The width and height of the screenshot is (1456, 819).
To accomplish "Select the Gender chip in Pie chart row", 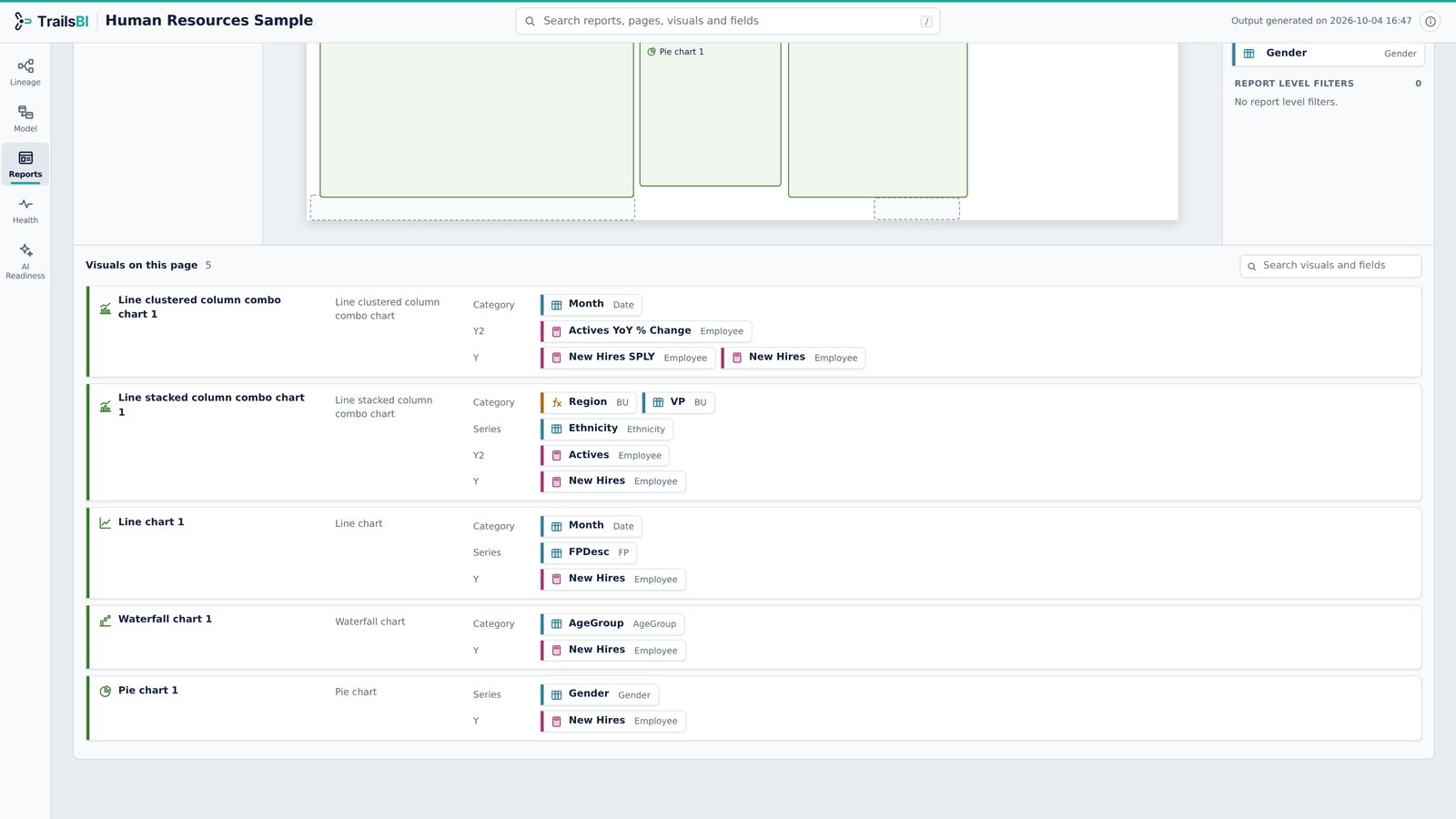I will (600, 694).
